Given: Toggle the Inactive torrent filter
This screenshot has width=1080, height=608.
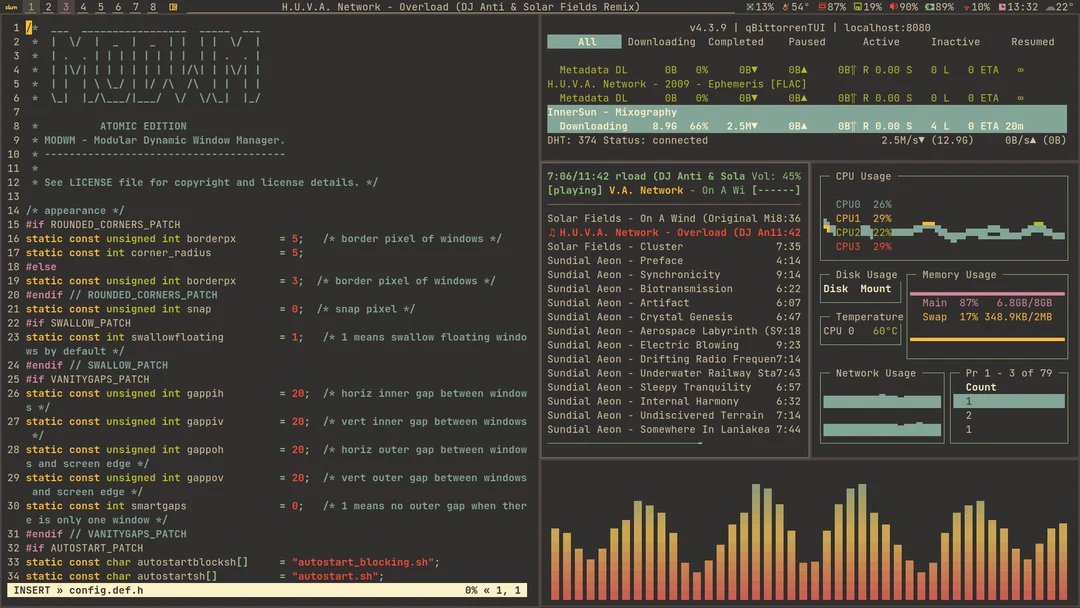Looking at the screenshot, I should pos(955,42).
